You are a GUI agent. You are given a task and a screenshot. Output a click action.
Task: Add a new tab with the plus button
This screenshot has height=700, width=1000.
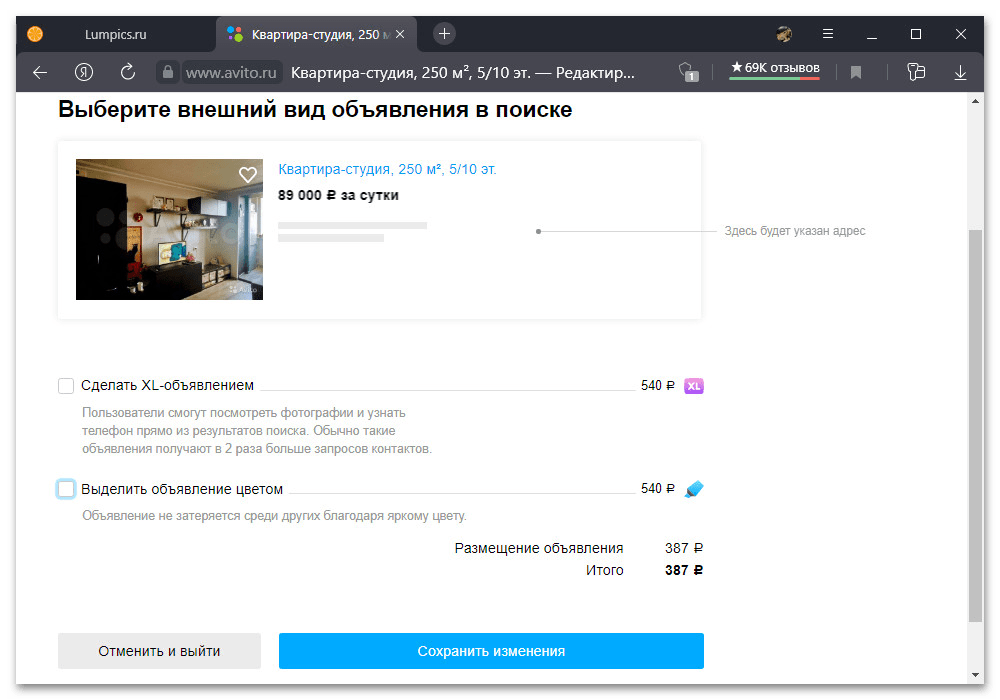[445, 33]
